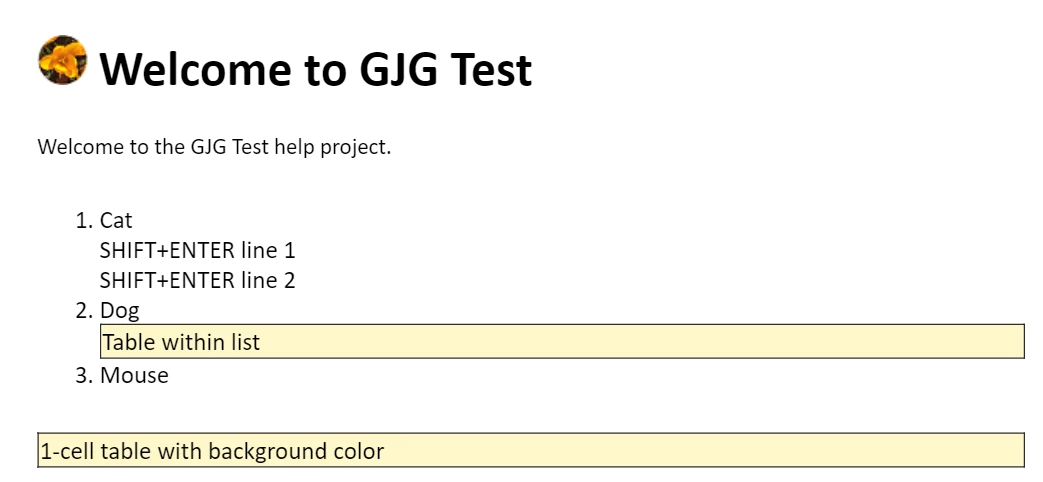Click the 'Welcome to the GJG Test help project.' paragraph
Viewport: 1043px width, 482px height.
(x=214, y=147)
